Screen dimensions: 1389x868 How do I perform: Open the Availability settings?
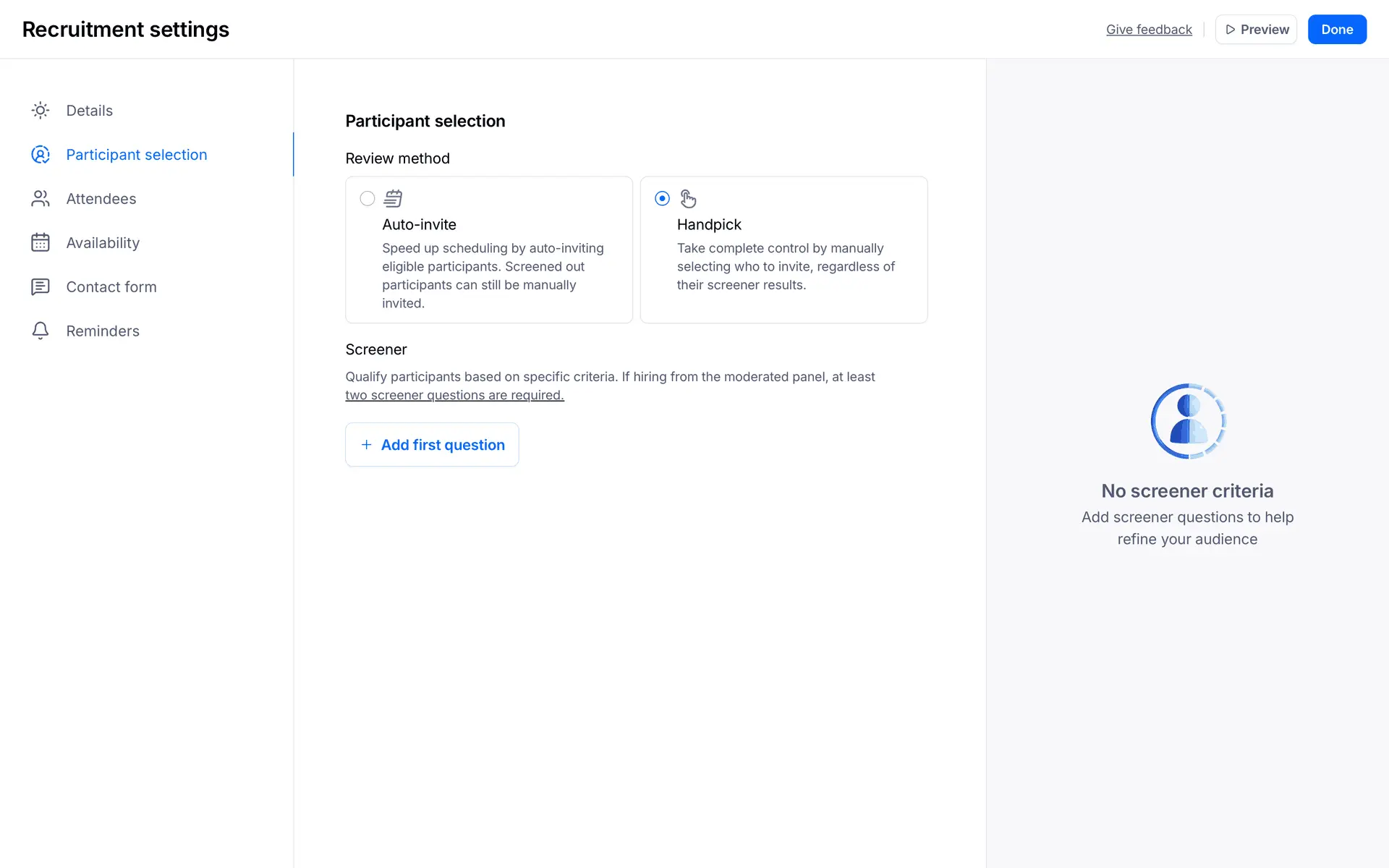[103, 243]
